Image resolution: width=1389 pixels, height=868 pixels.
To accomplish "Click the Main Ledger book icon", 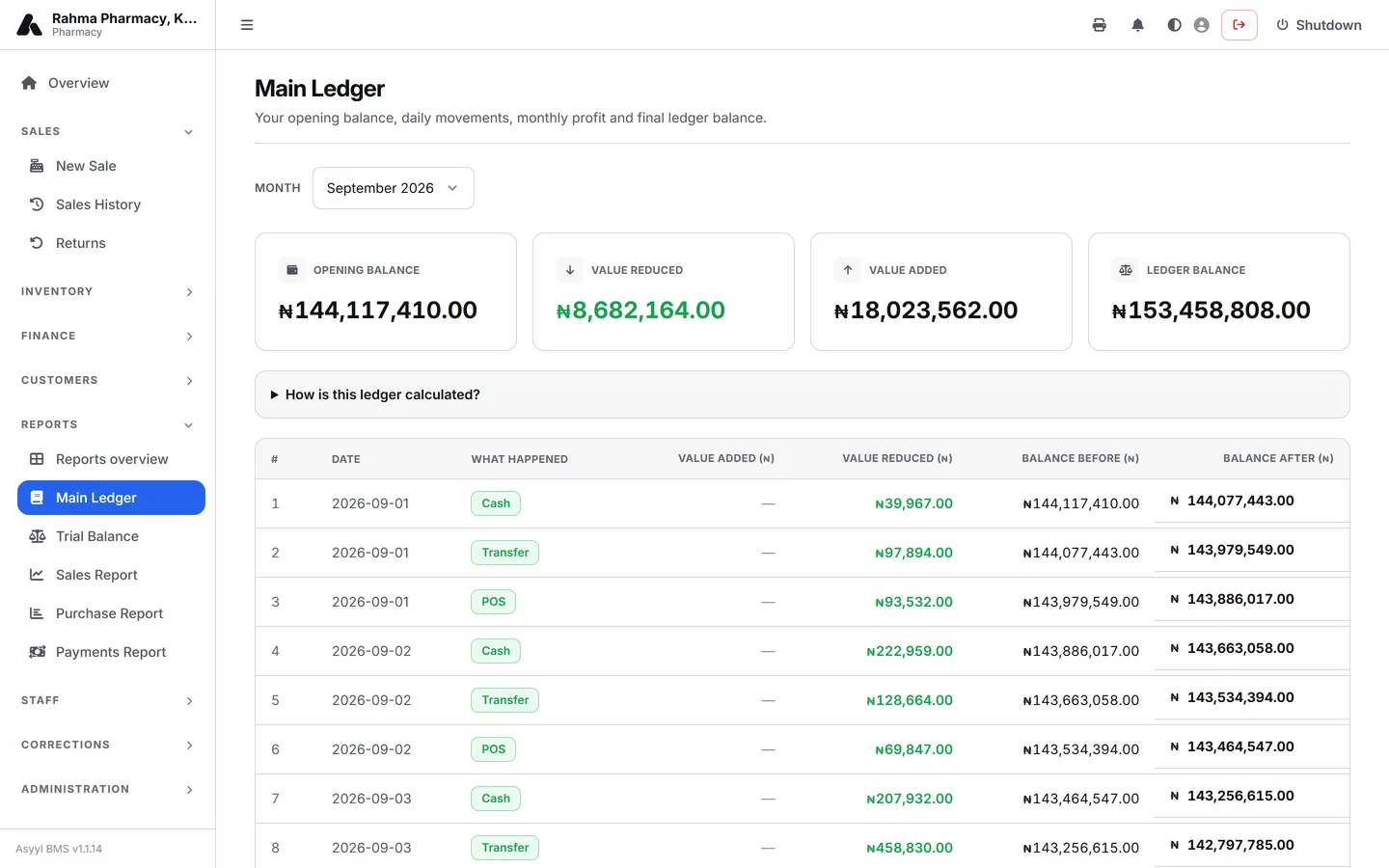I will [x=37, y=498].
